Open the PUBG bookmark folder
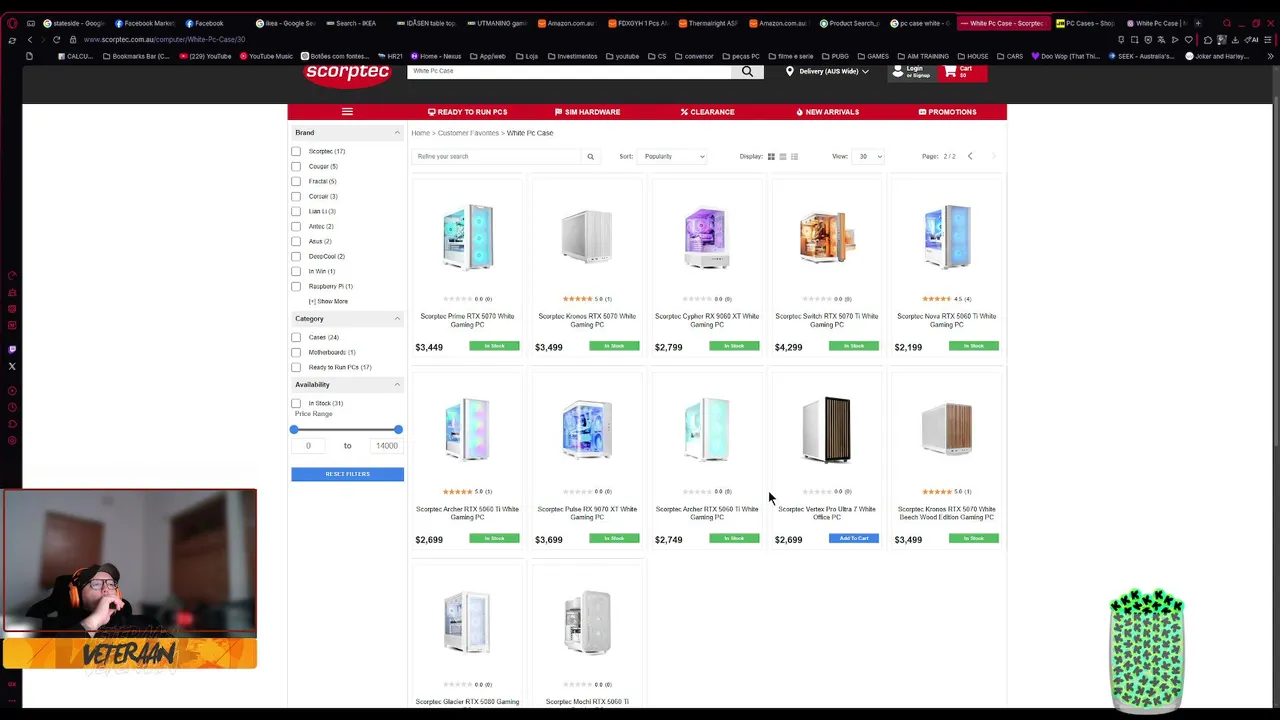Image resolution: width=1280 pixels, height=720 pixels. coord(836,56)
